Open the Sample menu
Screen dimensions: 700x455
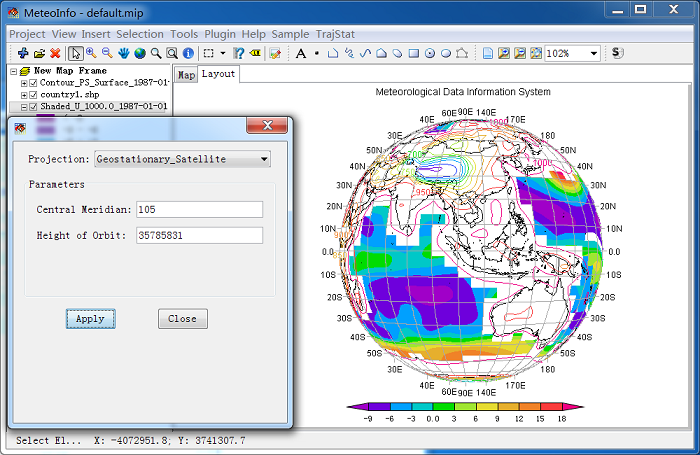(290, 34)
